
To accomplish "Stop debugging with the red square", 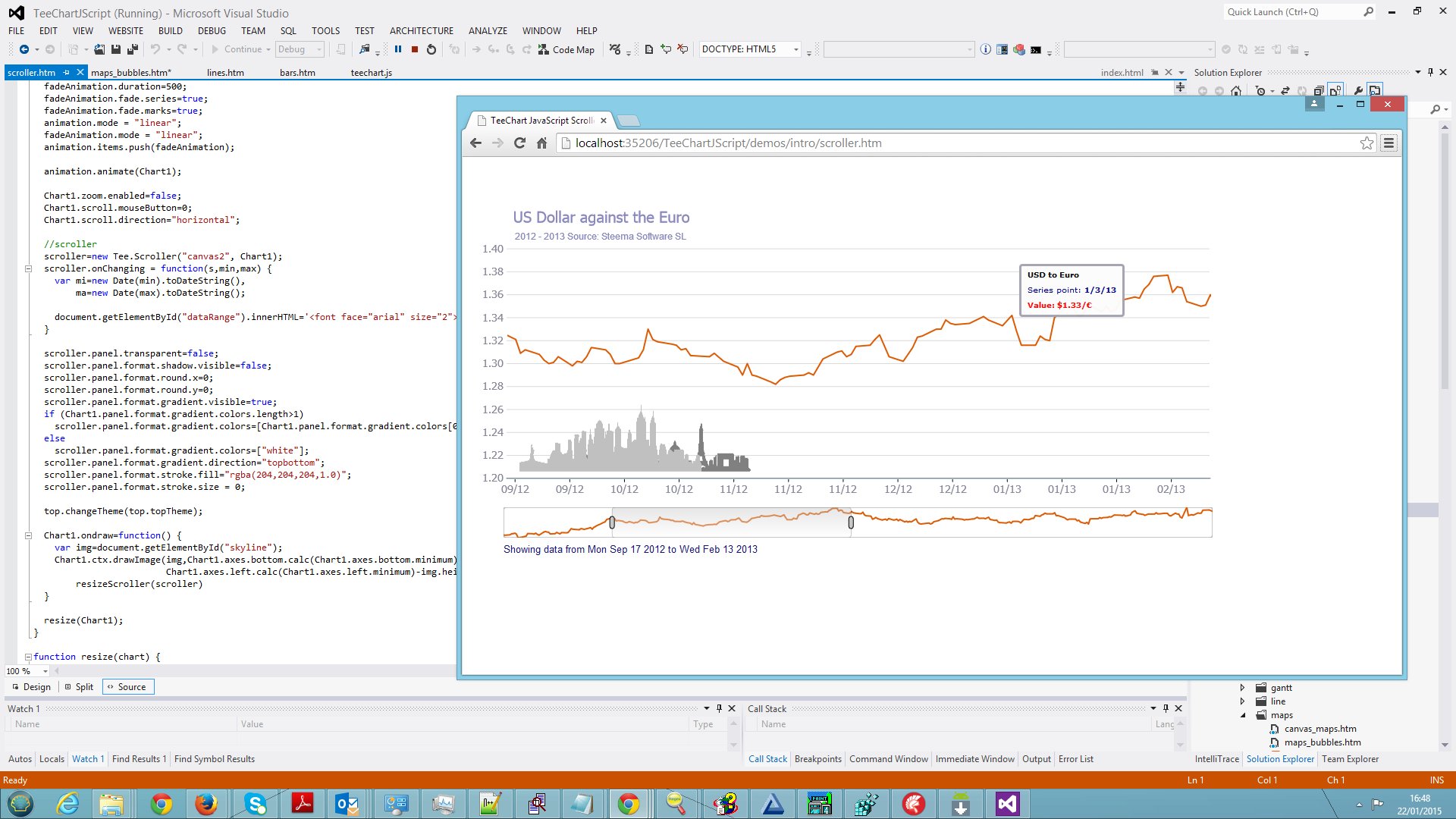I will pos(415,49).
